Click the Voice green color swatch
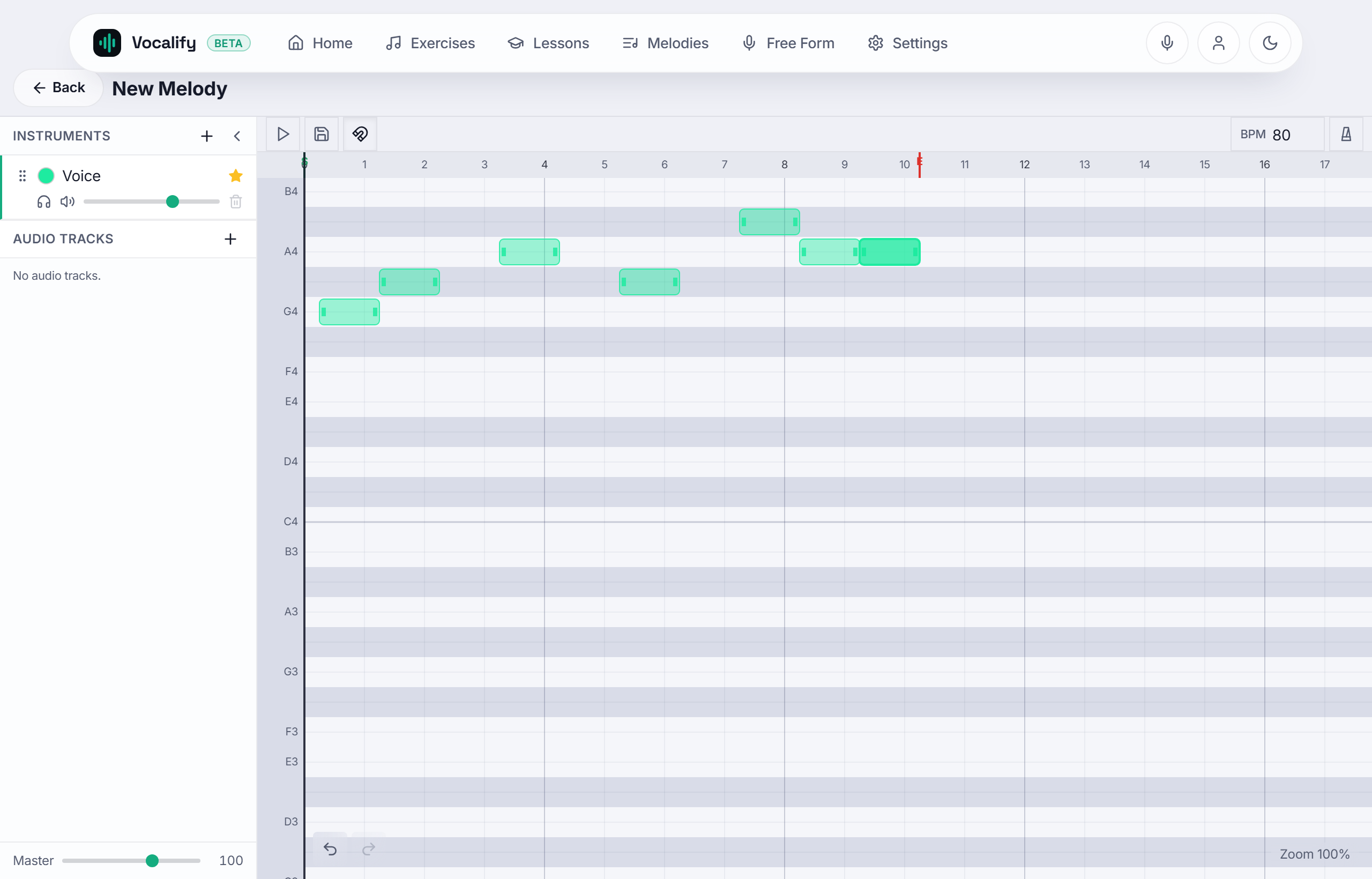1372x879 pixels. 46,176
